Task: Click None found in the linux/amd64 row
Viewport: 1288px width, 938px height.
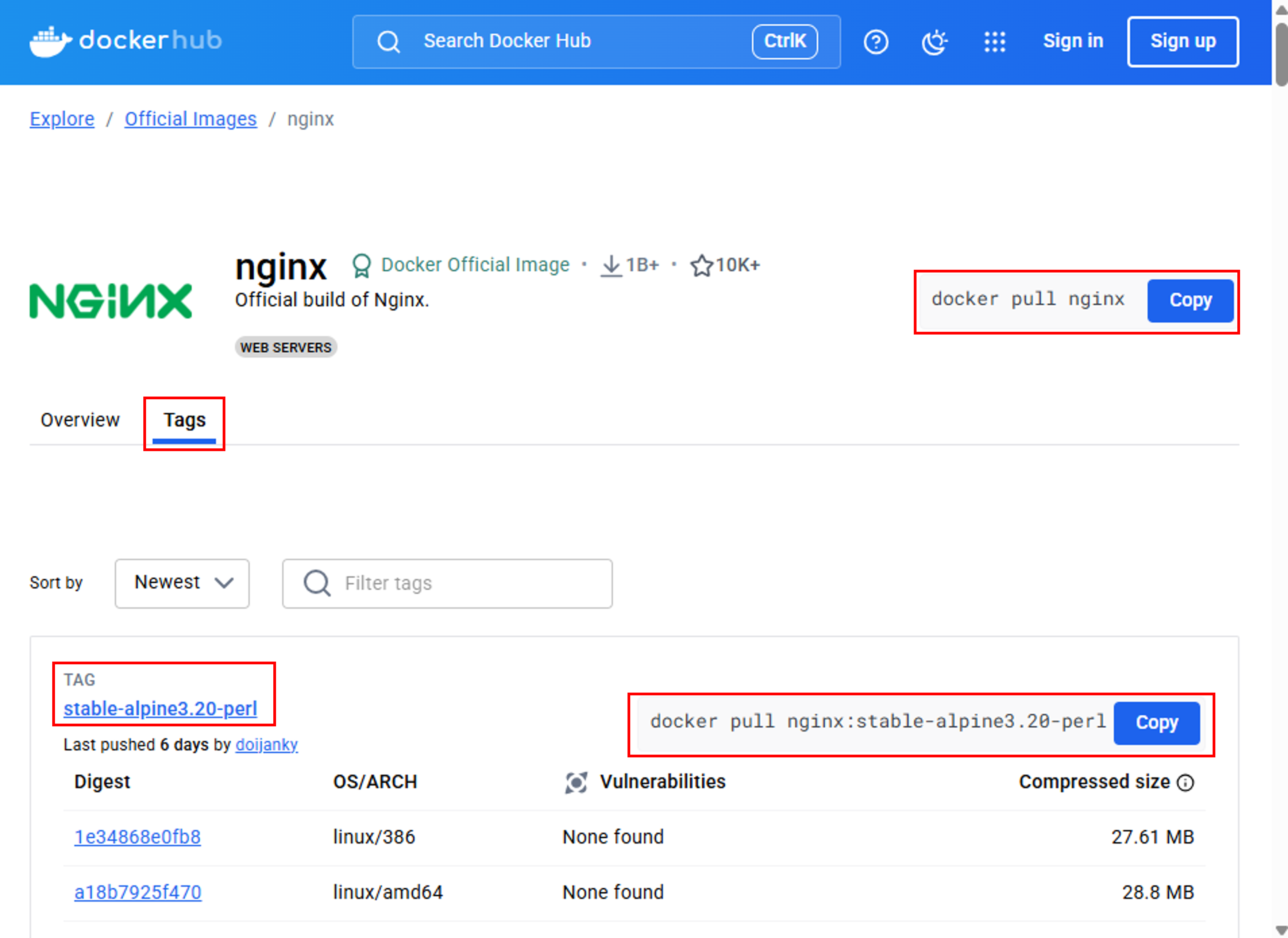Action: click(x=613, y=892)
